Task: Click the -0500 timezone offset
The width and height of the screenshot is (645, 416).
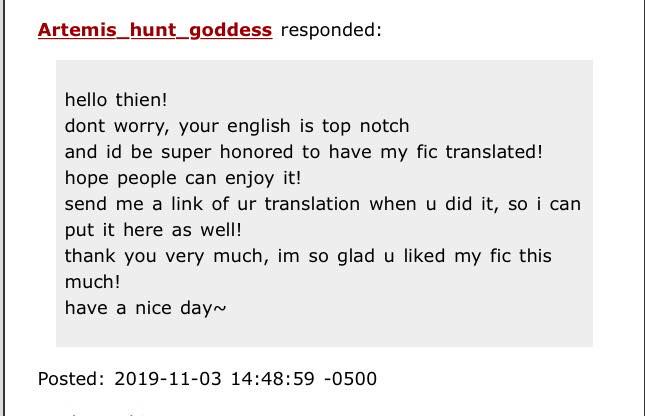Action: coord(350,379)
